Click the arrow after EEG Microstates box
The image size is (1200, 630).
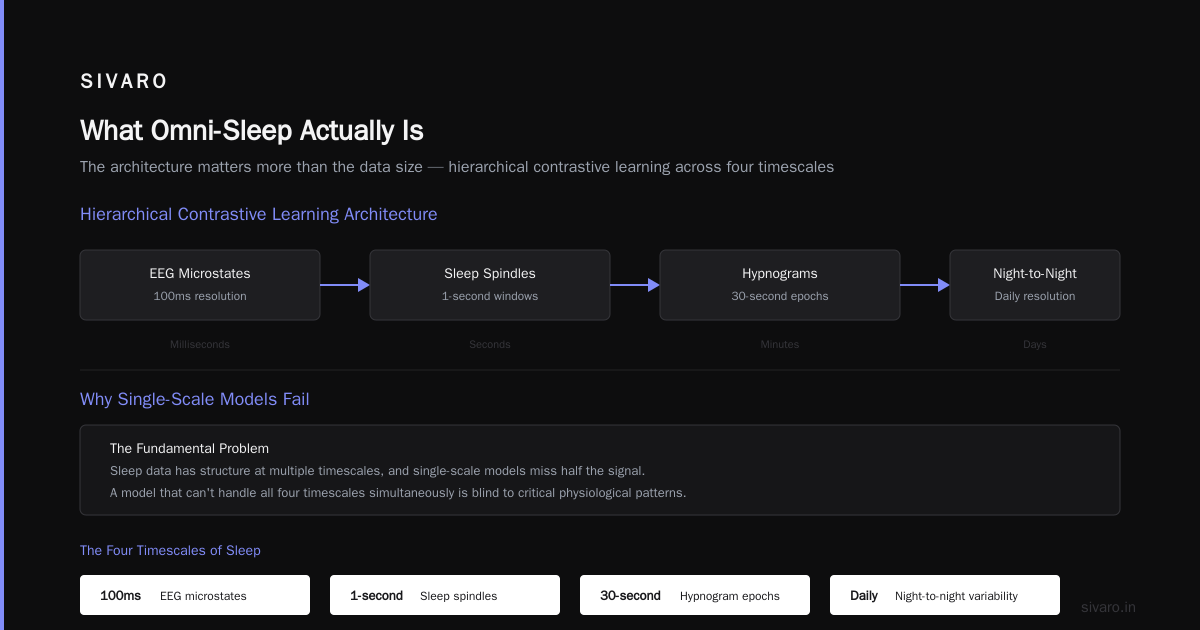[x=345, y=285]
